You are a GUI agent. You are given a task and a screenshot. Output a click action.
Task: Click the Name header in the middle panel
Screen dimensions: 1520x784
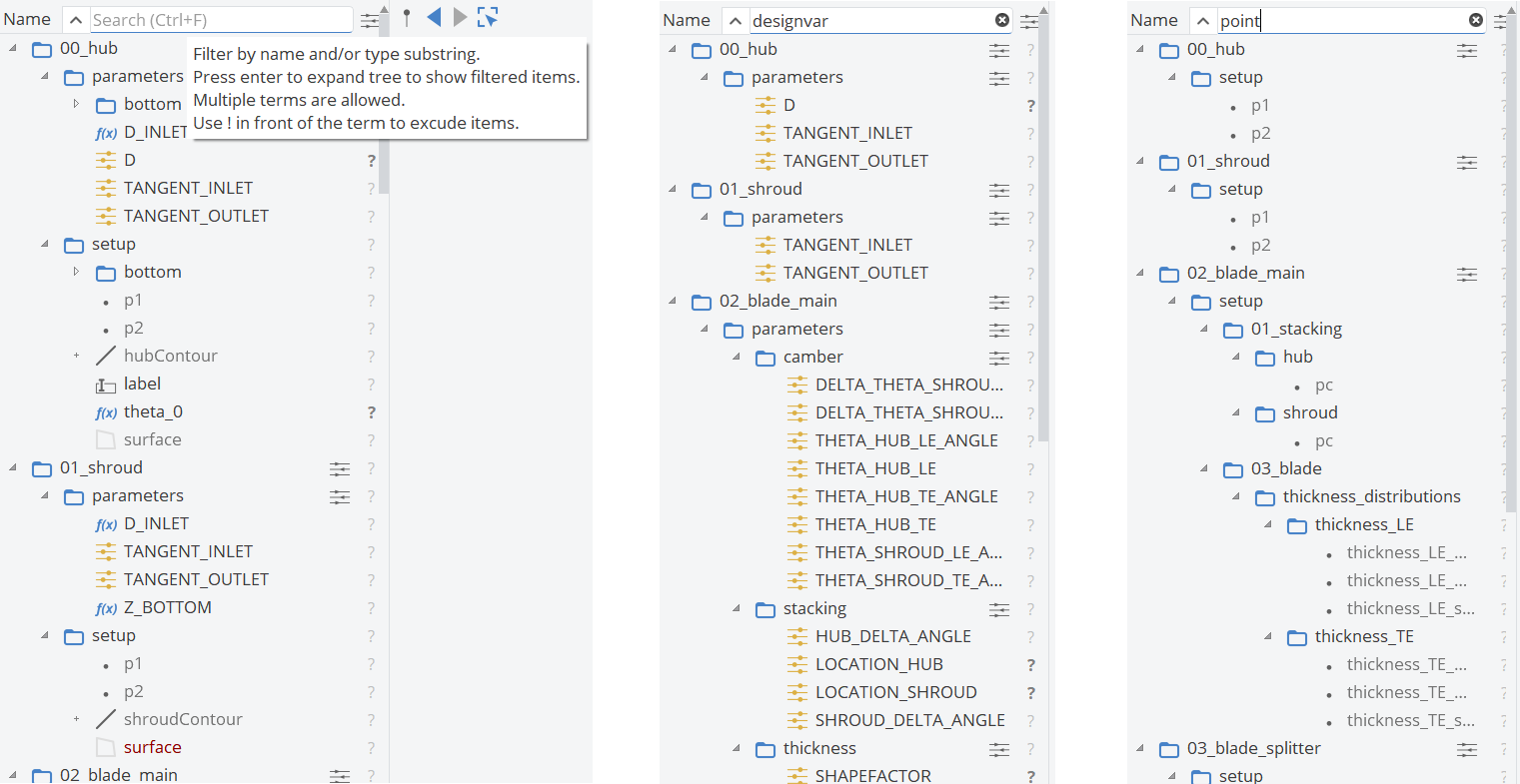(x=687, y=20)
